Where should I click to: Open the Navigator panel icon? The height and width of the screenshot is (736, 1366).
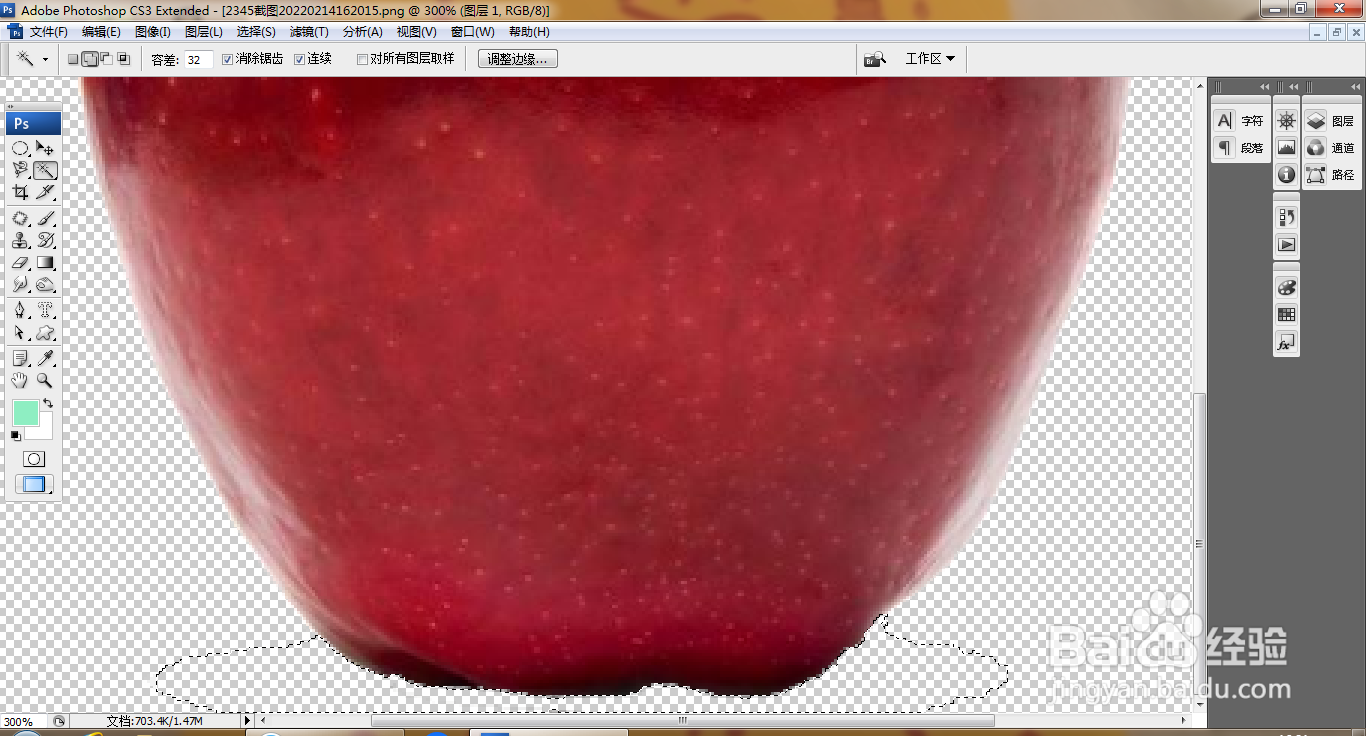tap(1287, 121)
